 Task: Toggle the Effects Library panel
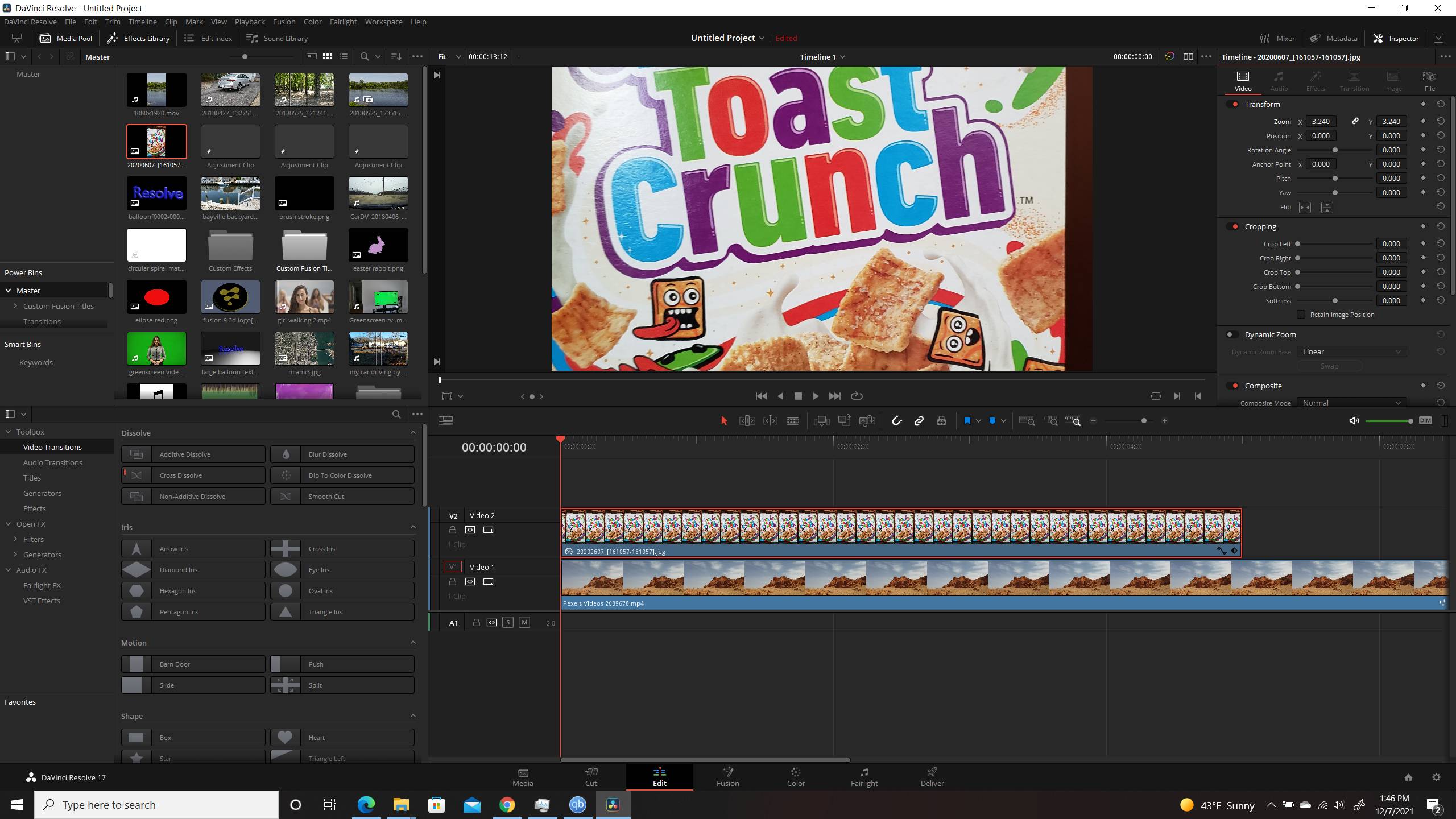(x=138, y=38)
